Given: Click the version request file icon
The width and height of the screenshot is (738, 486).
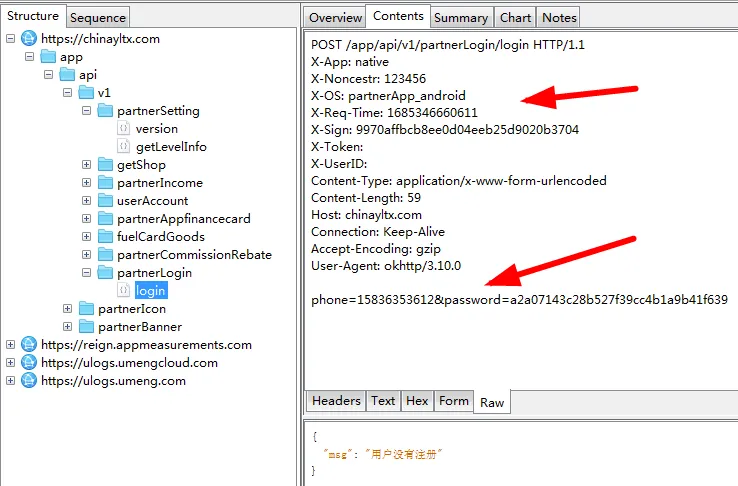Looking at the screenshot, I should coord(123,128).
